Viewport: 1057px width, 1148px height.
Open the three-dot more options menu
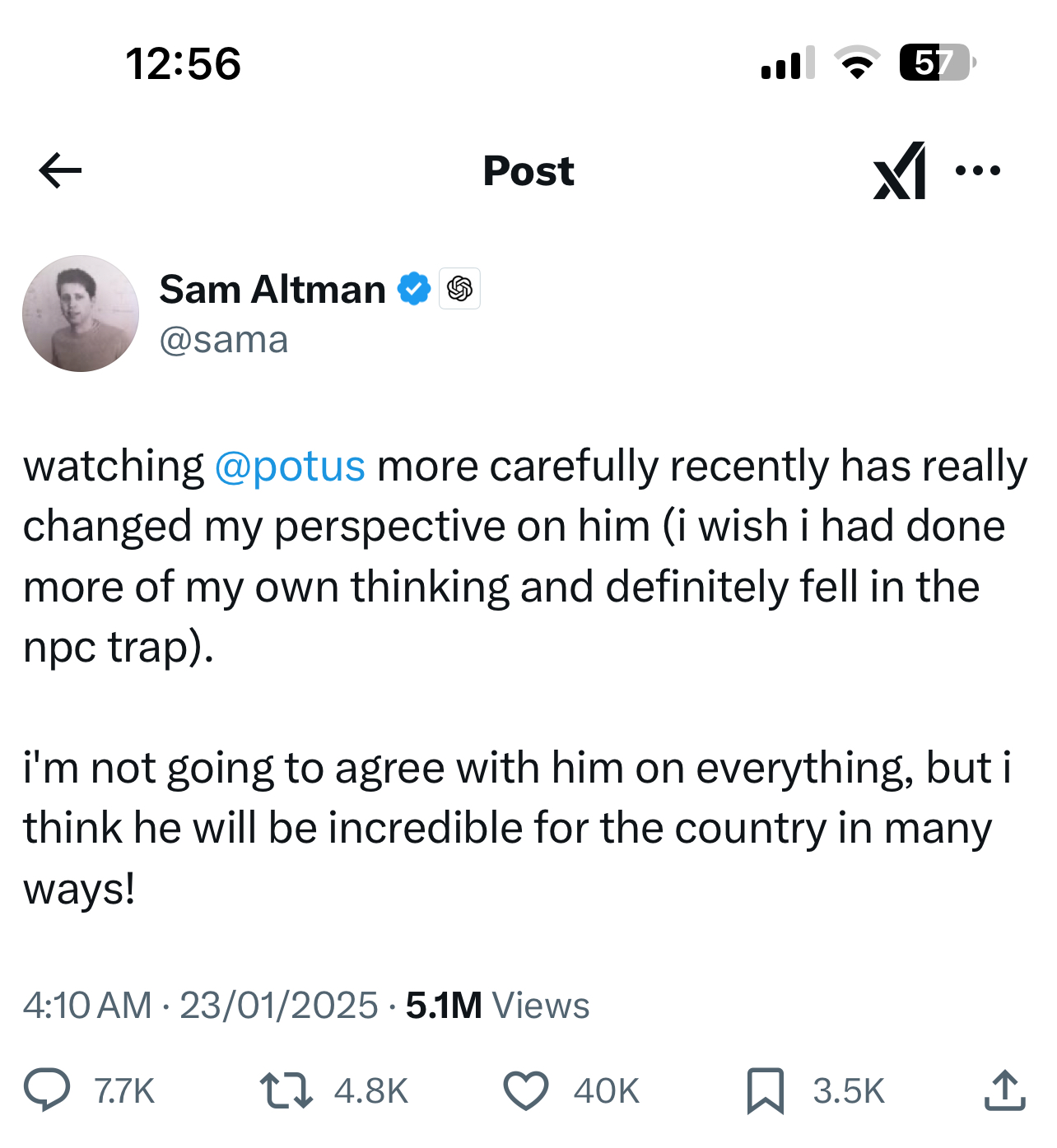click(x=978, y=171)
